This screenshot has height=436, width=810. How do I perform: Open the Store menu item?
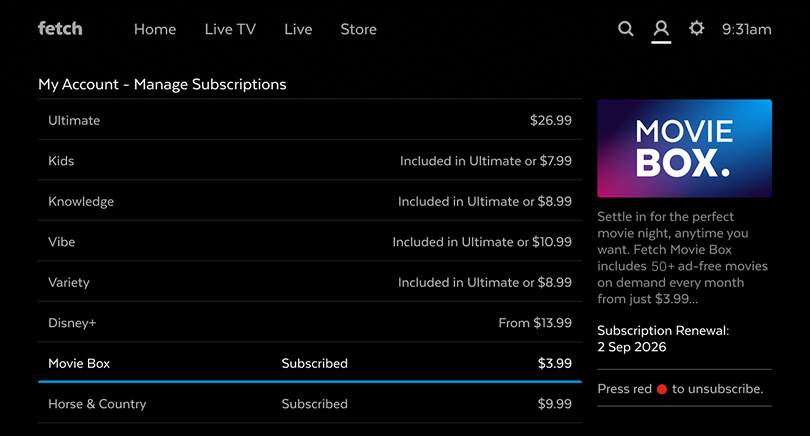point(359,29)
